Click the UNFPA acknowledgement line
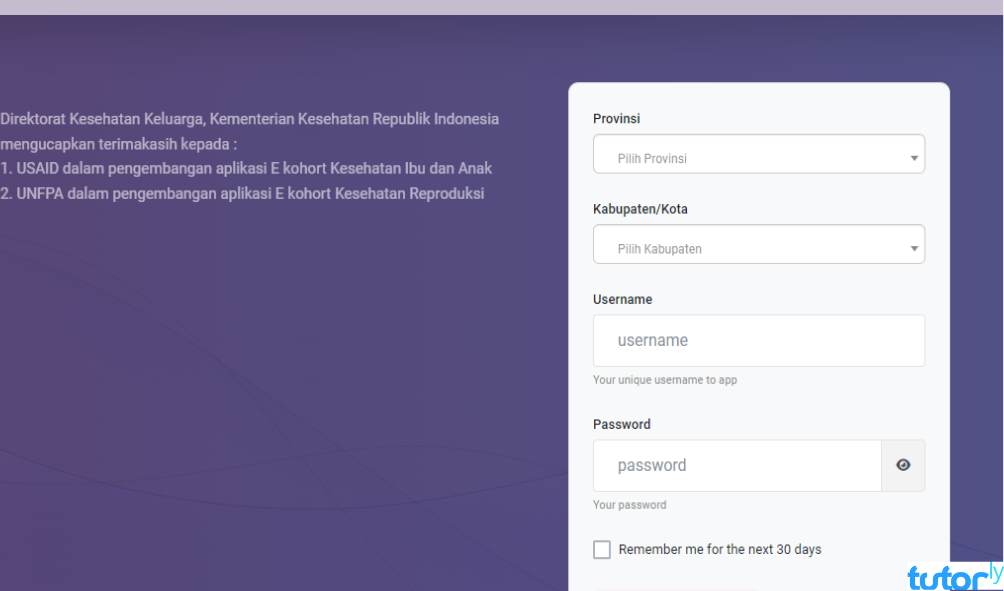 pyautogui.click(x=242, y=193)
